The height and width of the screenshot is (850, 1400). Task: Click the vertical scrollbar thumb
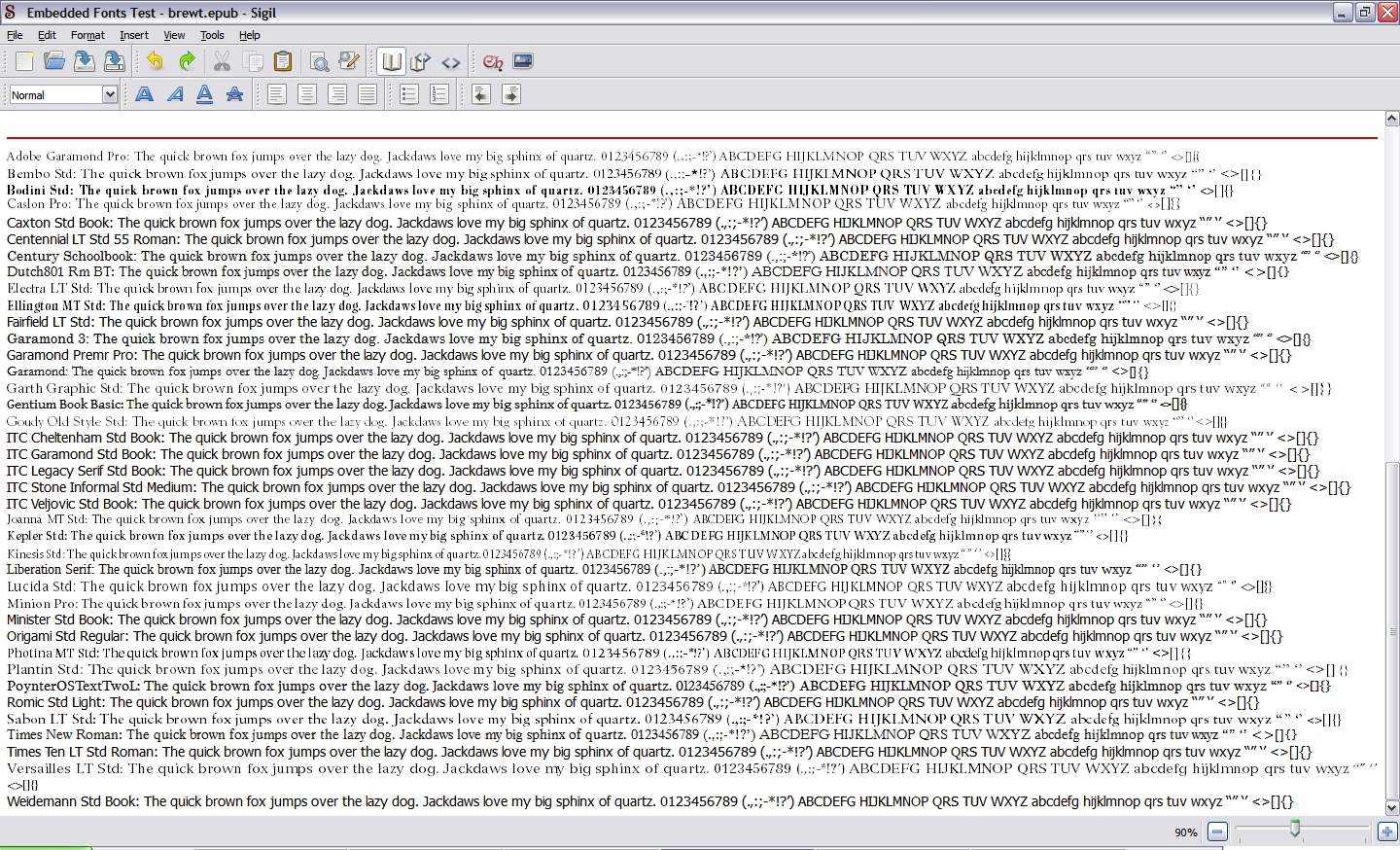[1391, 630]
